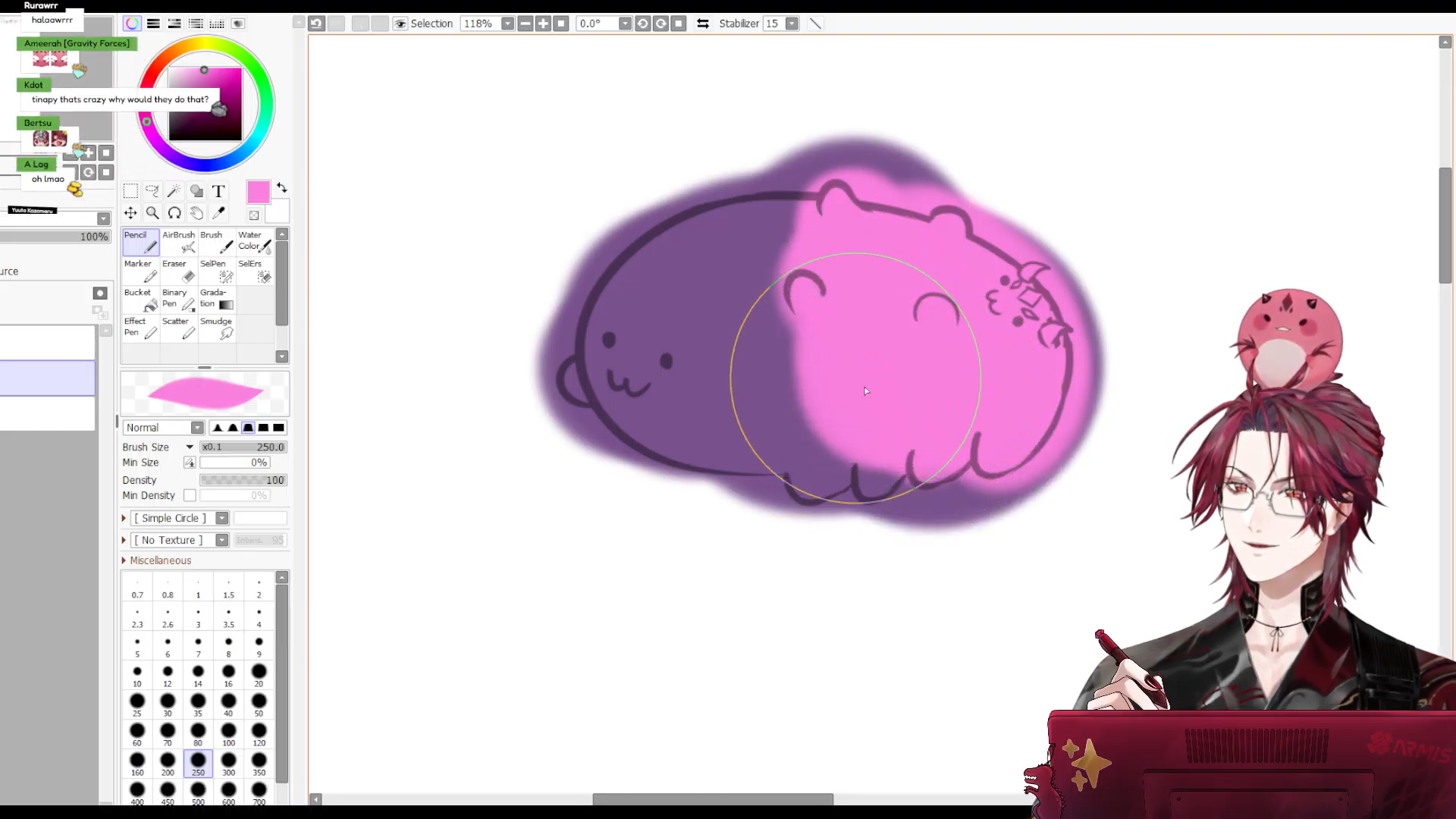Viewport: 1456px width, 819px height.
Task: Open the No Texture dropdown
Action: (x=221, y=540)
